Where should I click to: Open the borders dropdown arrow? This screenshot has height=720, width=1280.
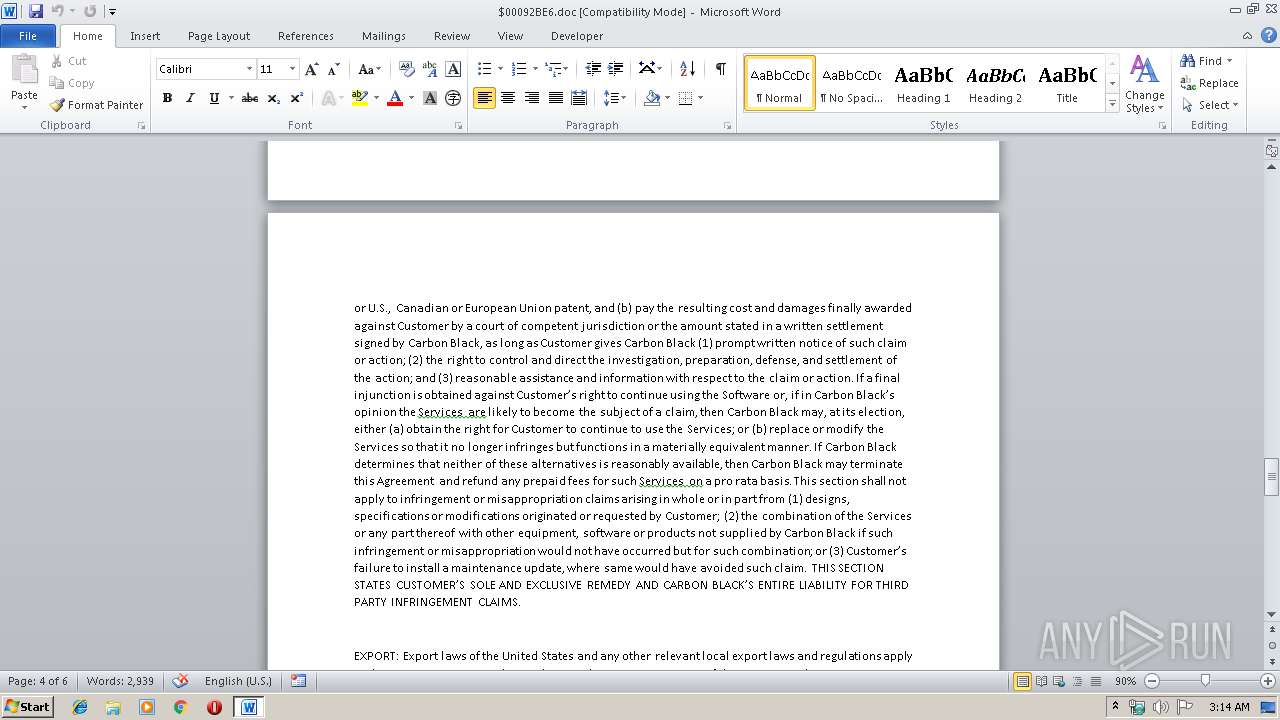(700, 98)
